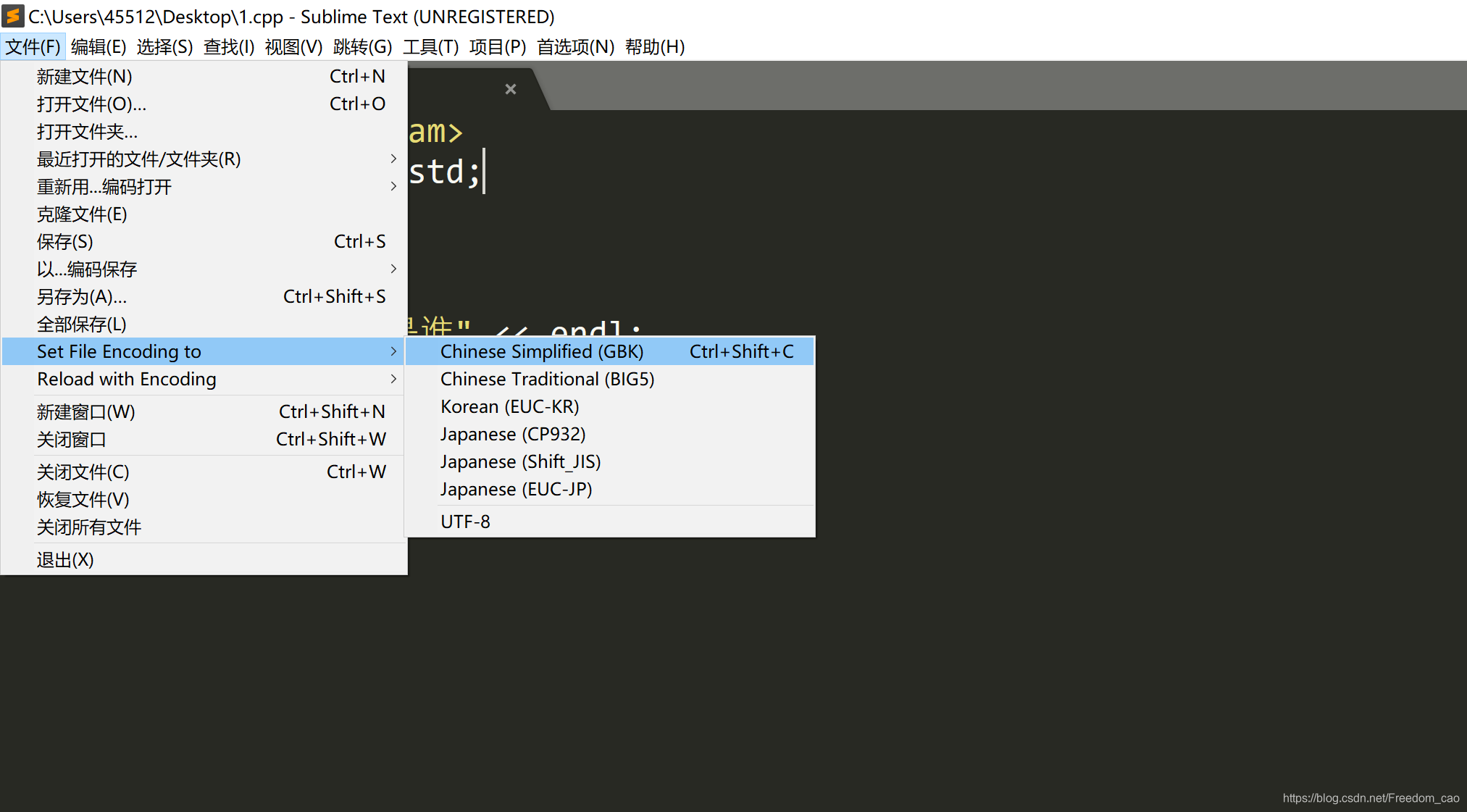Expand the 重新用...编码打开 submenu
1467x812 pixels.
coord(393,186)
